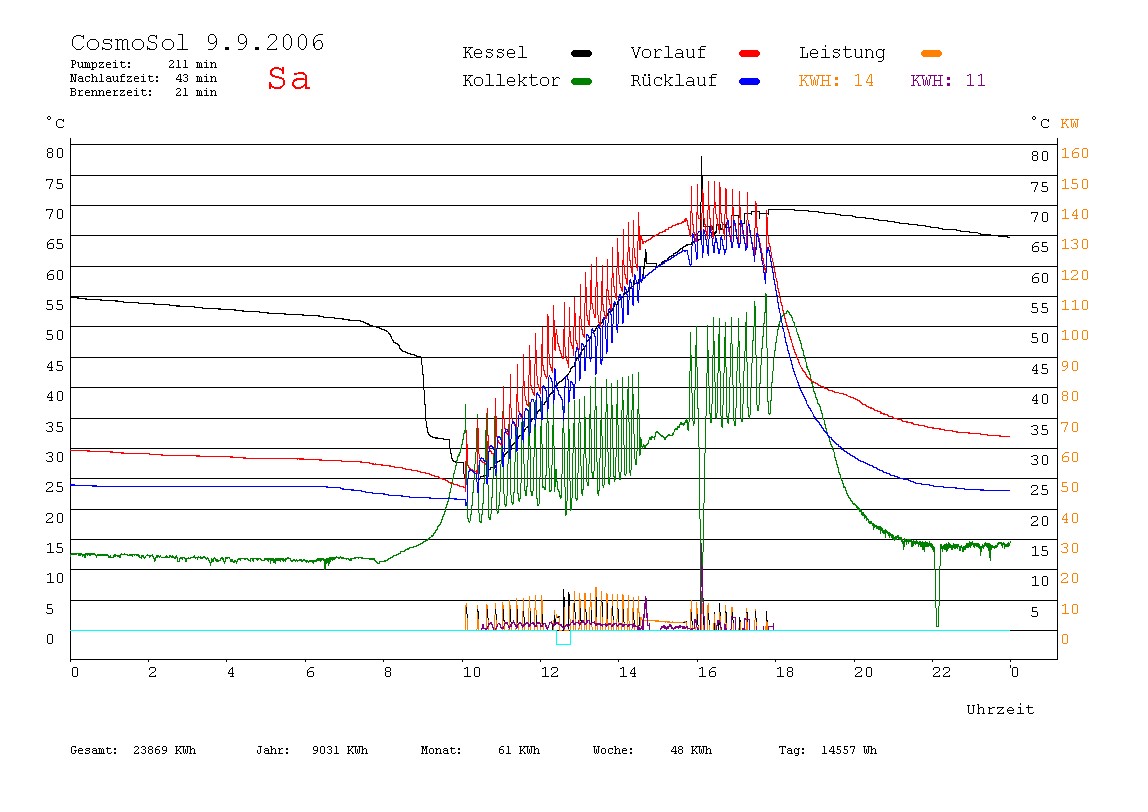1148x812 pixels.
Task: Click the "Leistung" legend label
Action: (x=842, y=53)
